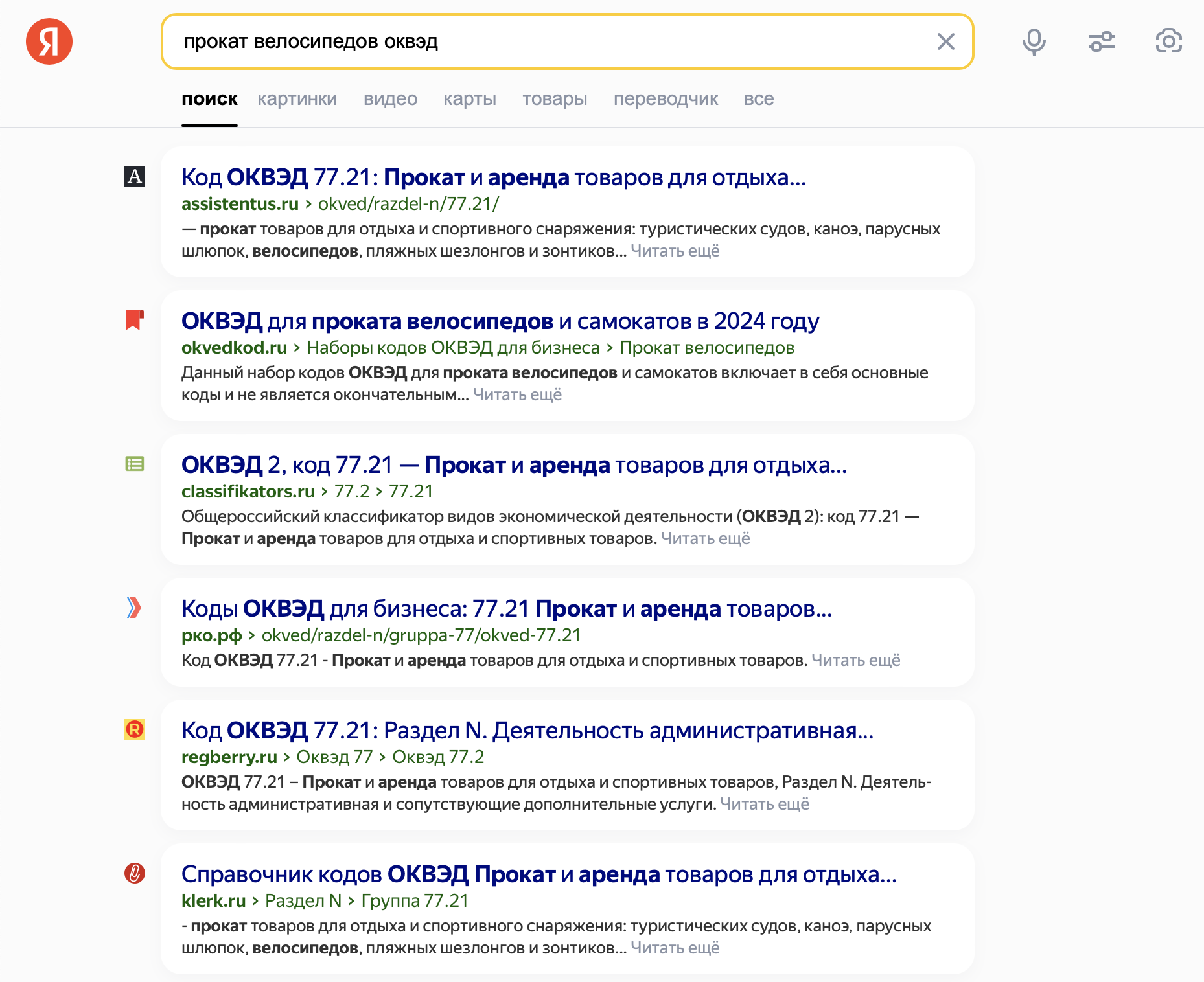1204x982 pixels.
Task: Click the regberry.ru domain link
Action: click(229, 757)
